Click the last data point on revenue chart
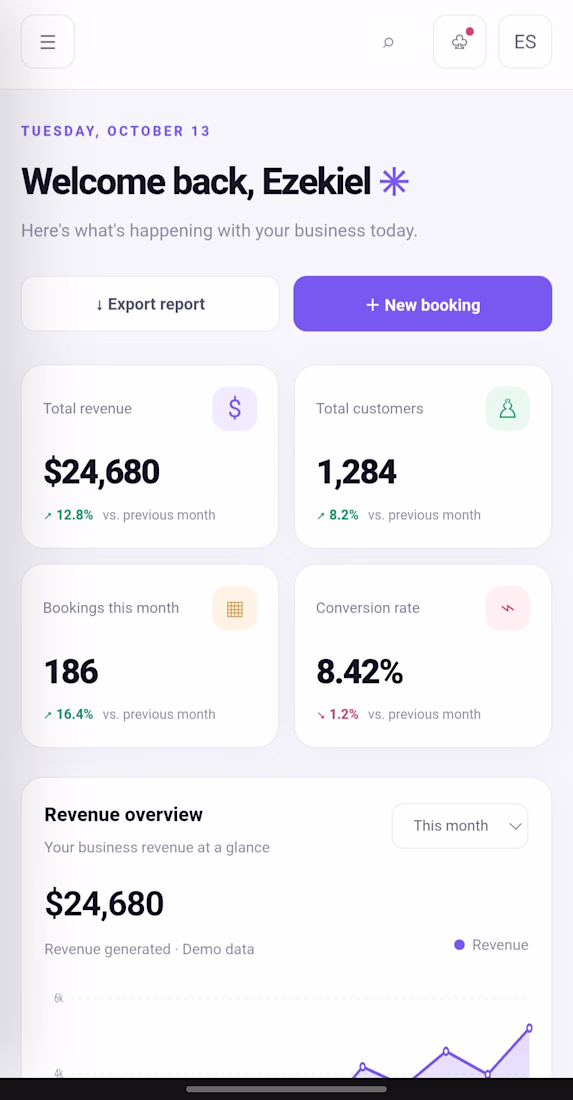 click(529, 1028)
